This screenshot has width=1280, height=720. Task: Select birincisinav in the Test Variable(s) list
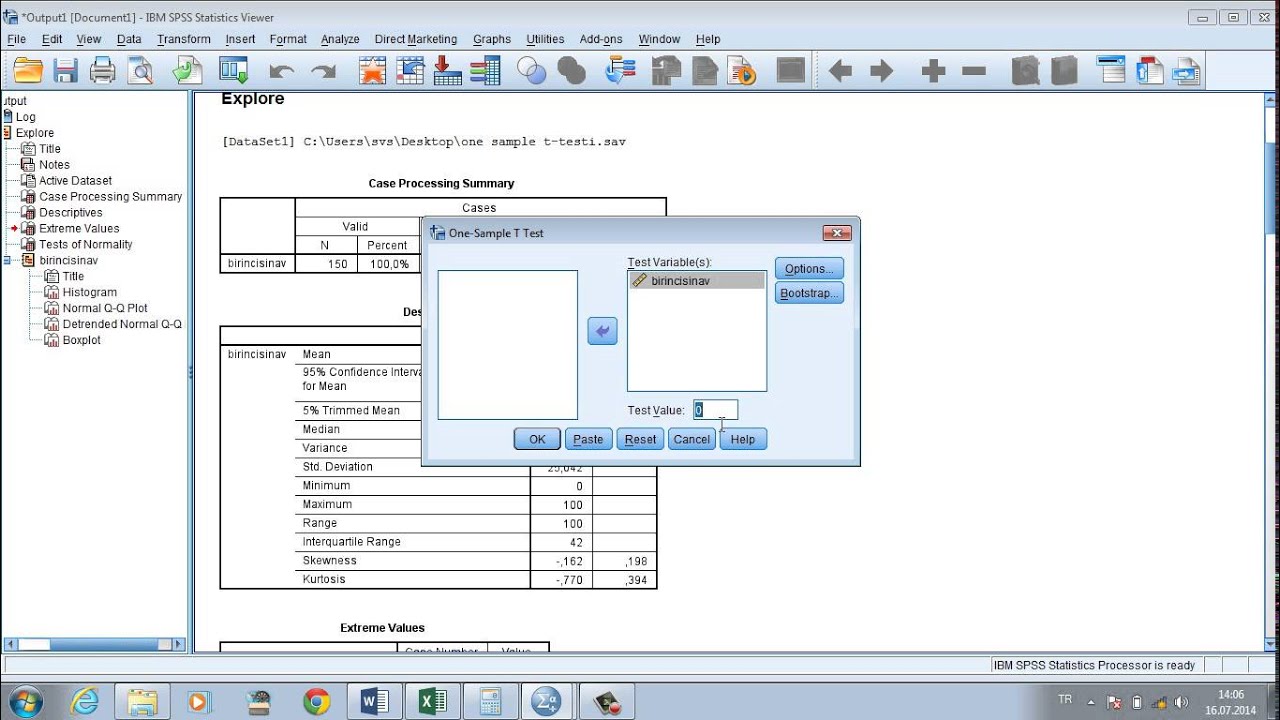click(697, 281)
